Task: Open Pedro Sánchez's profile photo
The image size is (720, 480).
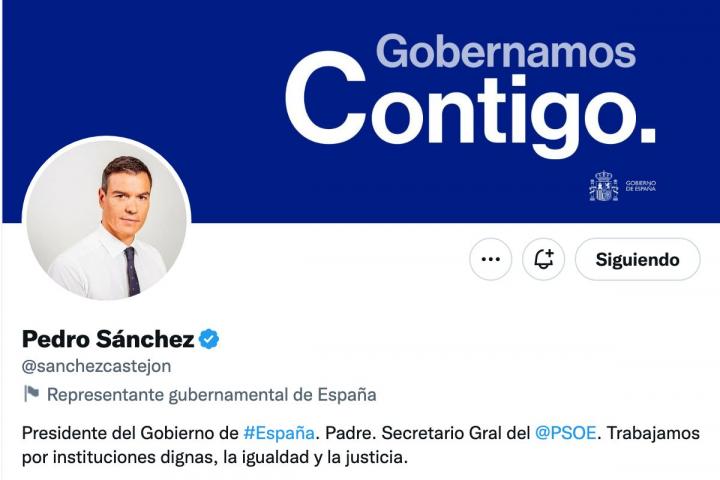Action: [x=106, y=220]
